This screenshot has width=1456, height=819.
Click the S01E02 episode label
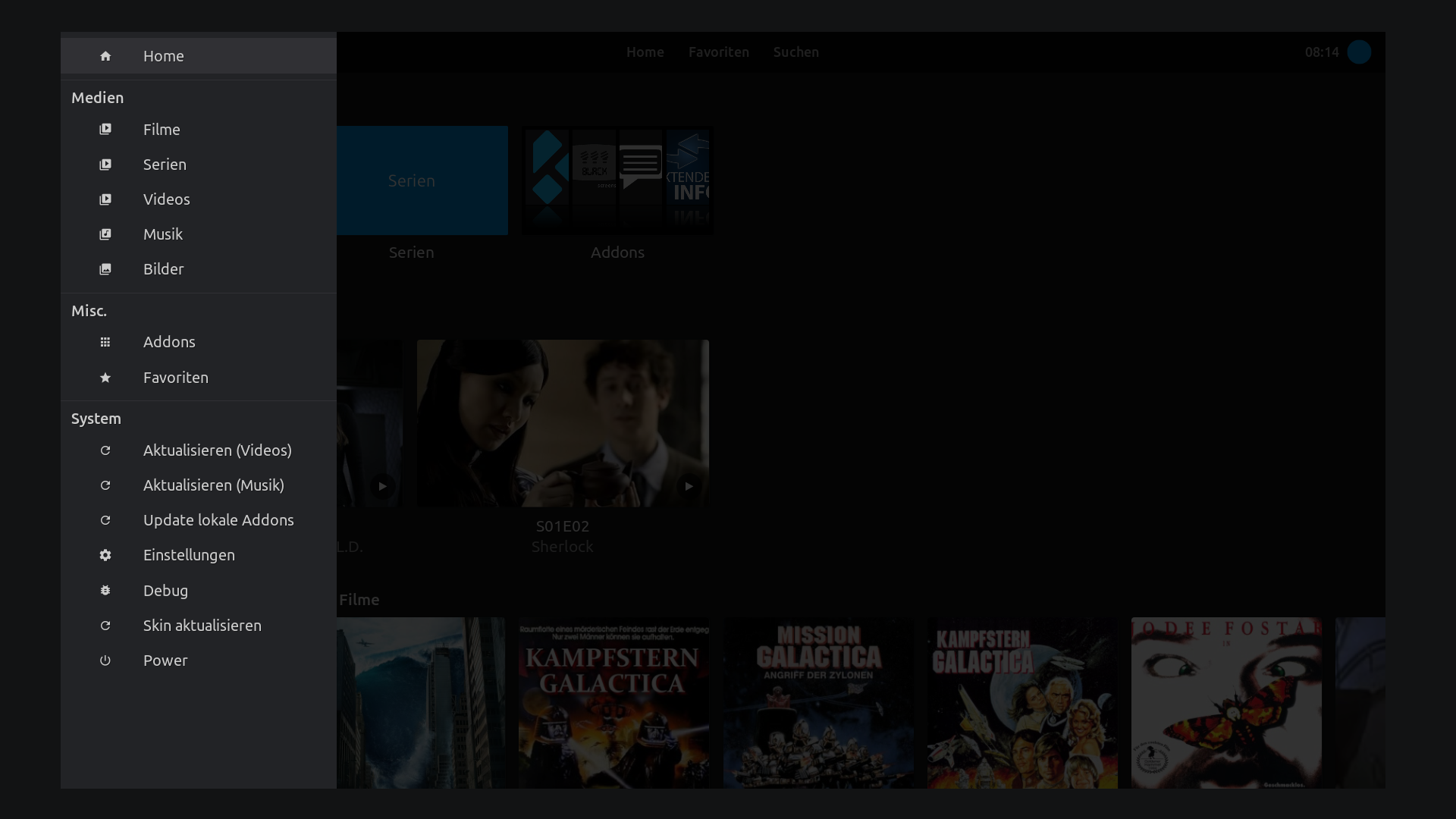[x=563, y=526]
